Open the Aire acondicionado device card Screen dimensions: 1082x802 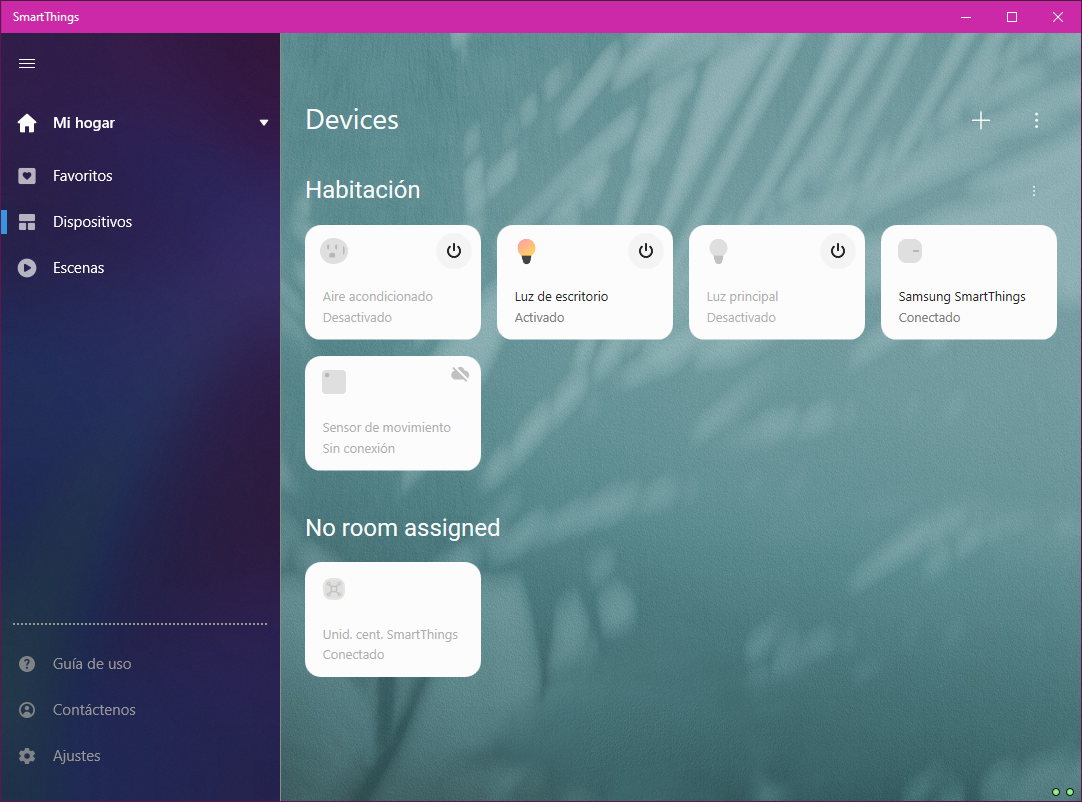click(393, 282)
